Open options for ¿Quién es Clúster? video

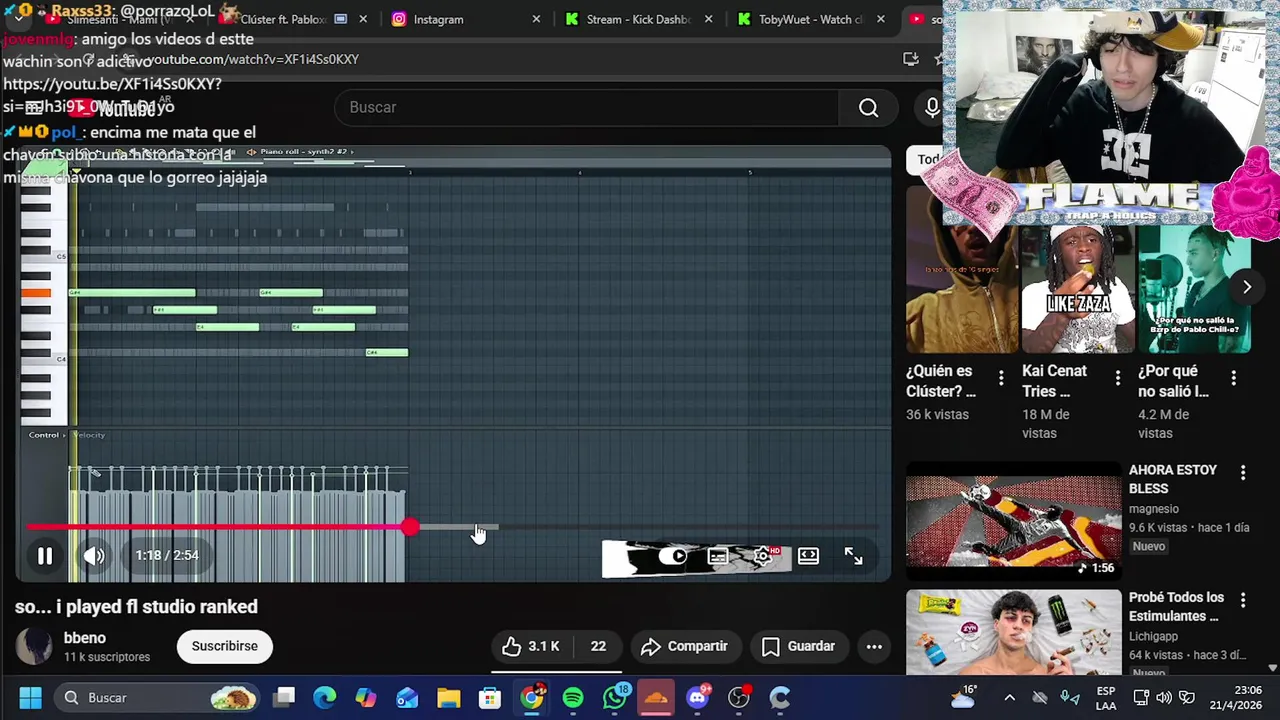(1001, 377)
